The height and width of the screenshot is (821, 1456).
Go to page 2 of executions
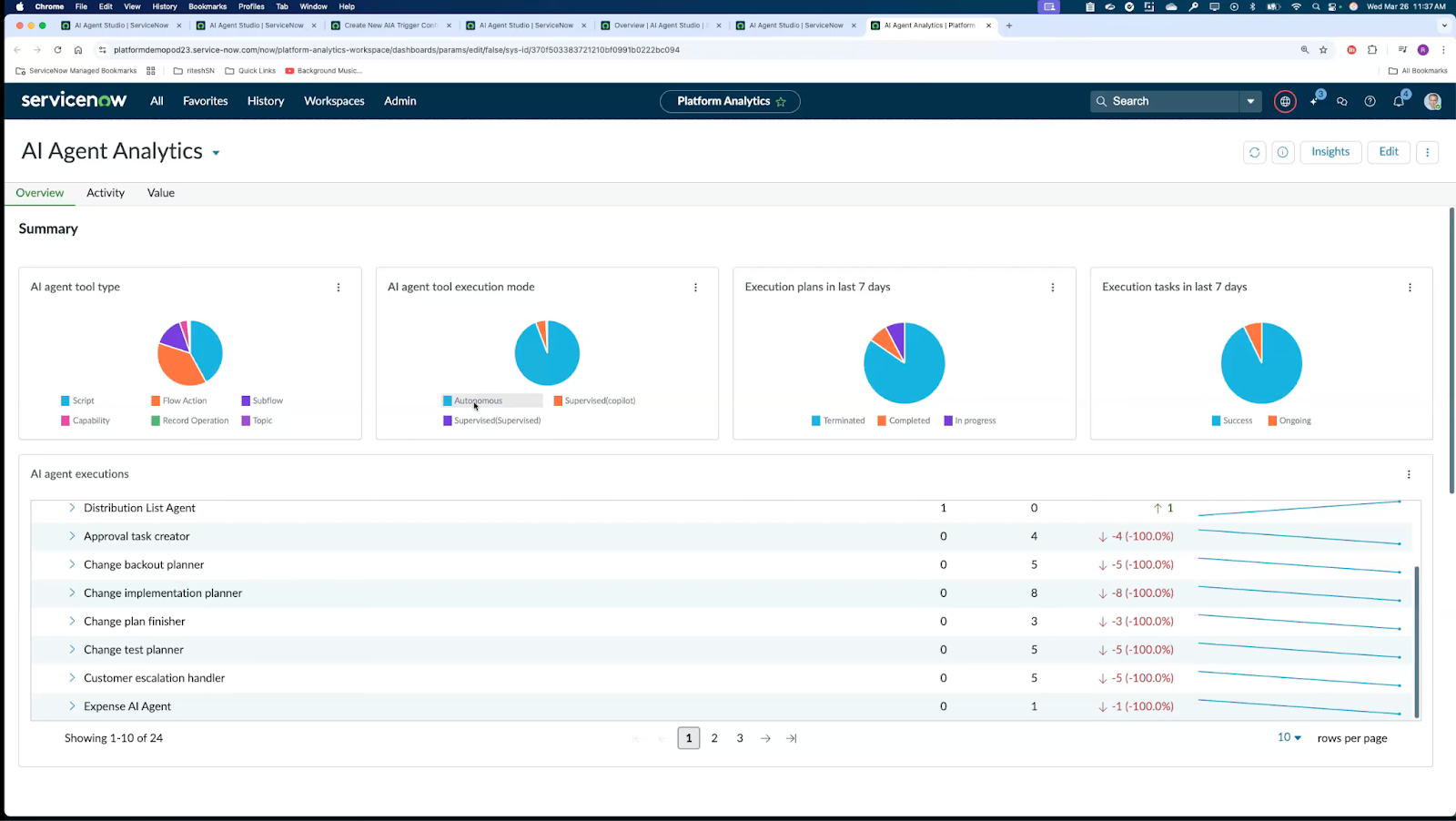pyautogui.click(x=714, y=738)
